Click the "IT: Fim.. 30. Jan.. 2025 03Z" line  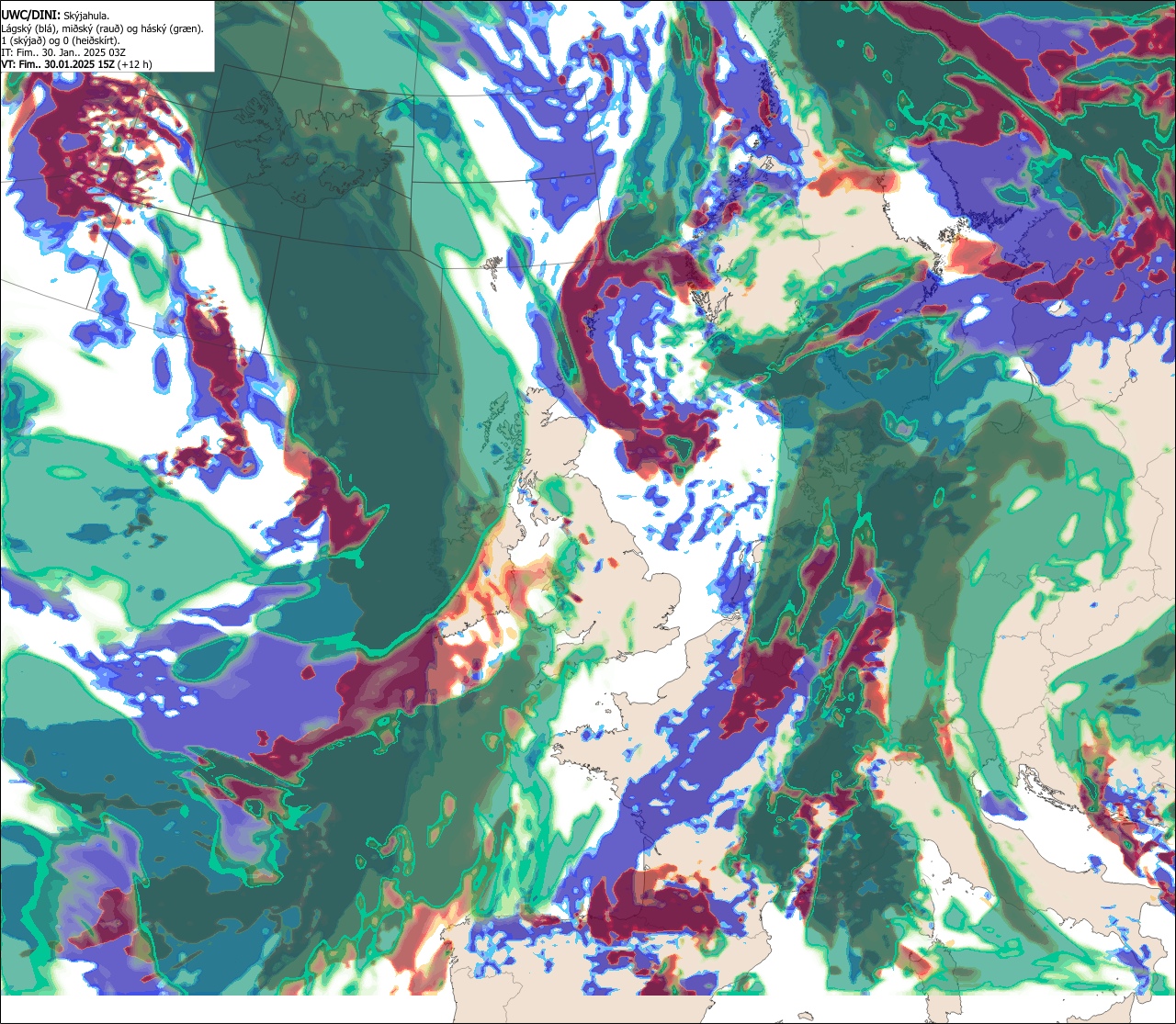(x=63, y=52)
